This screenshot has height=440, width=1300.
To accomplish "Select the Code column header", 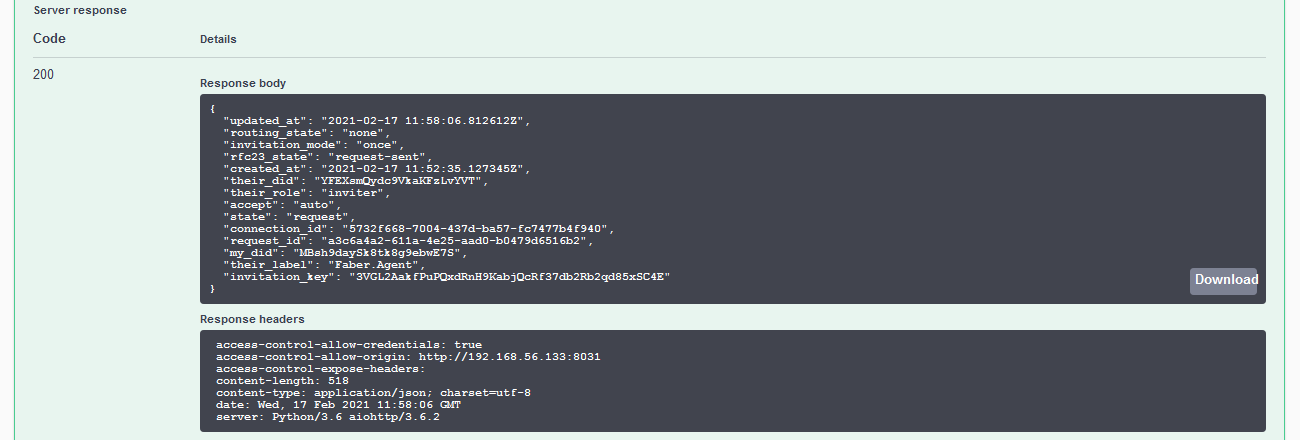I will (50, 39).
